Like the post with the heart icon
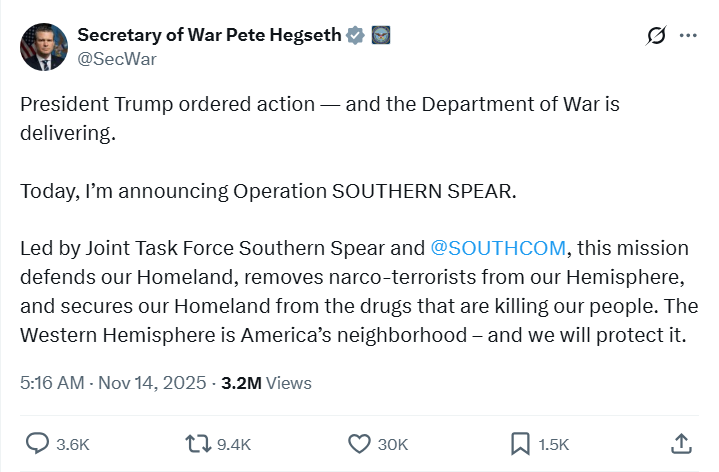The height and width of the screenshot is (472, 719). point(359,443)
